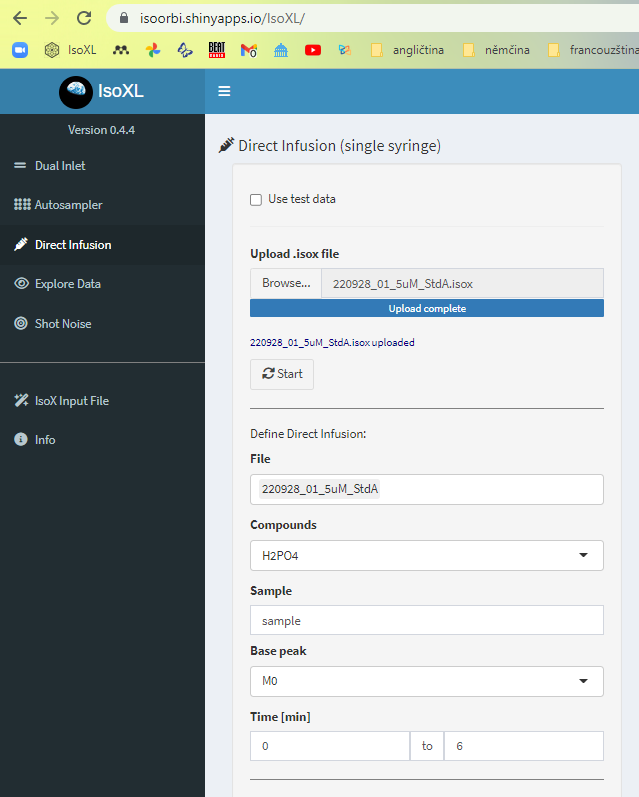Click the Time start field showing 0
Image resolution: width=639 pixels, height=797 pixels.
pos(329,746)
